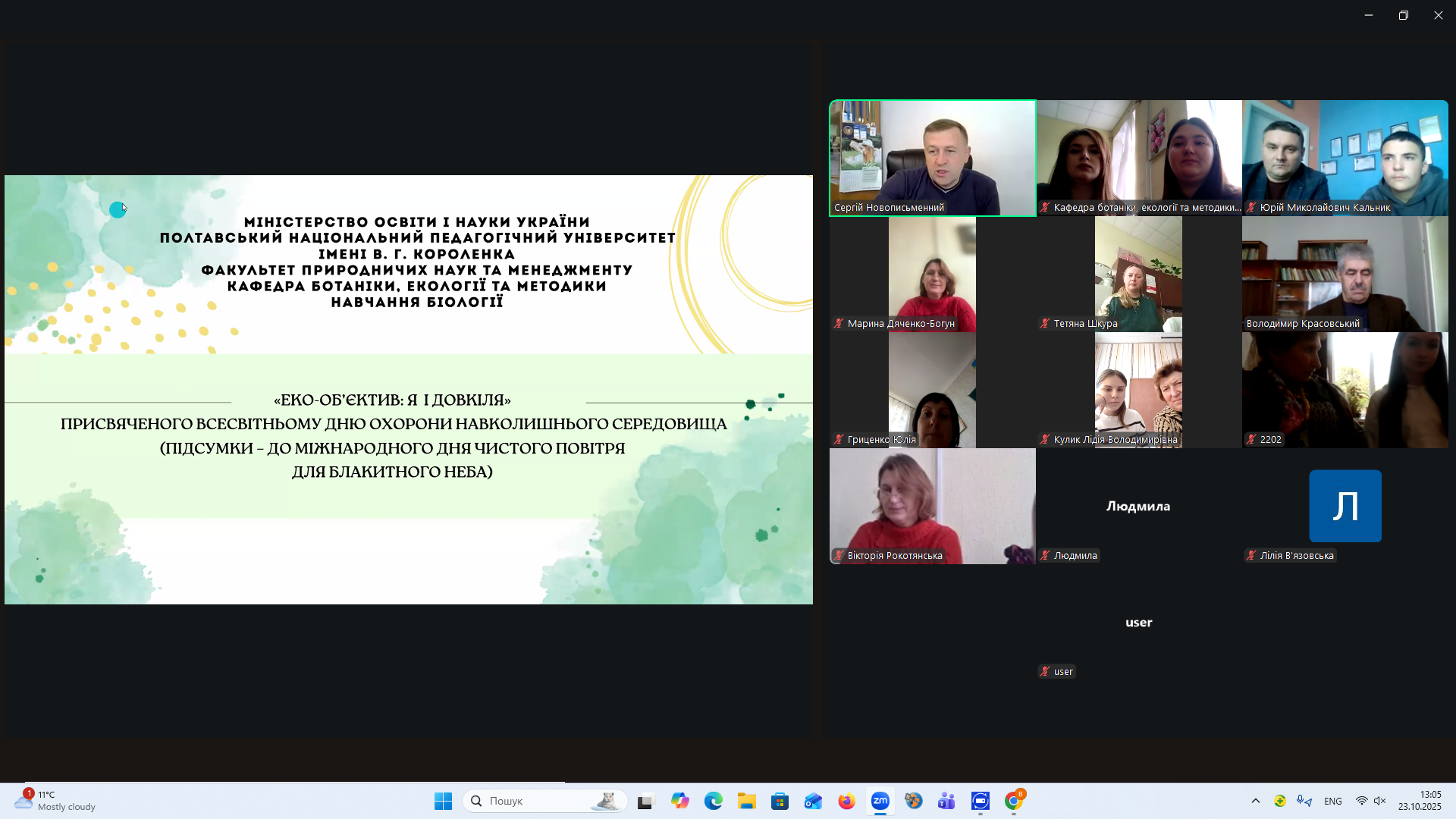Open File Explorer from taskbar
Viewport: 1456px width, 819px height.
[746, 801]
